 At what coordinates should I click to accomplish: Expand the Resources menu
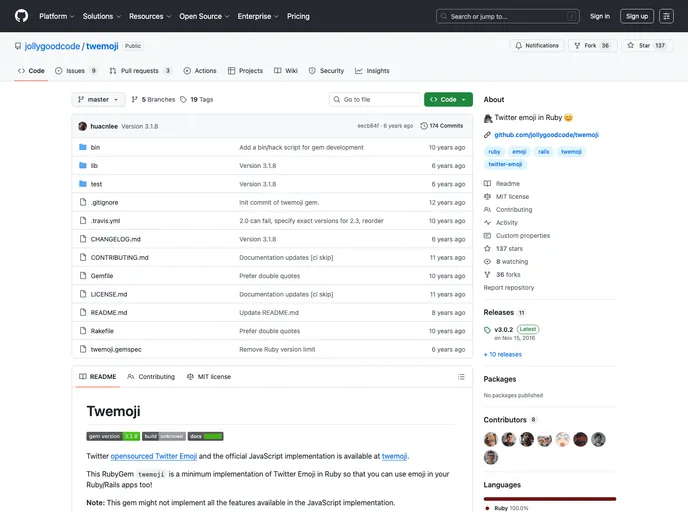(150, 16)
